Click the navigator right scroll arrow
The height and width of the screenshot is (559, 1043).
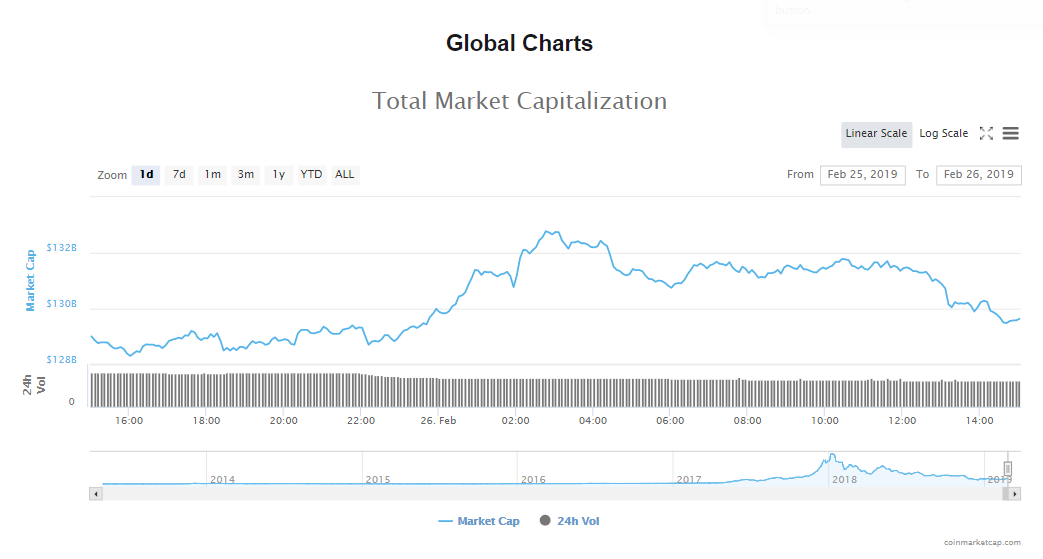[x=1014, y=494]
